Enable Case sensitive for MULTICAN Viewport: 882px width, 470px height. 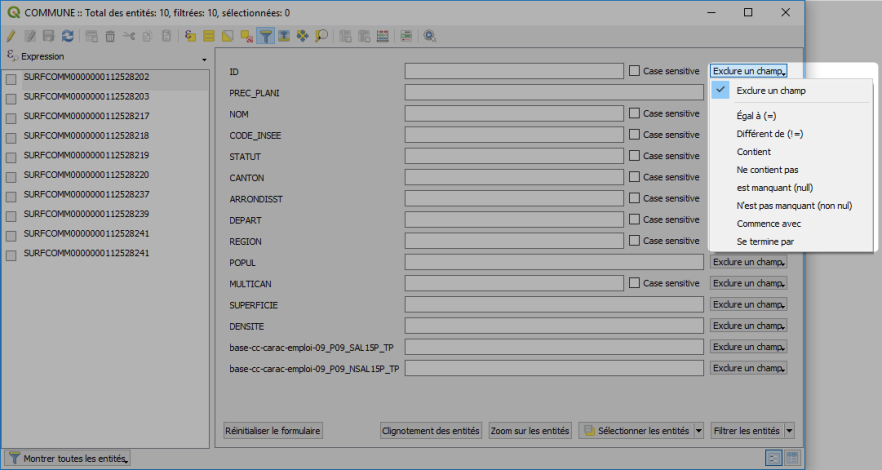[634, 283]
